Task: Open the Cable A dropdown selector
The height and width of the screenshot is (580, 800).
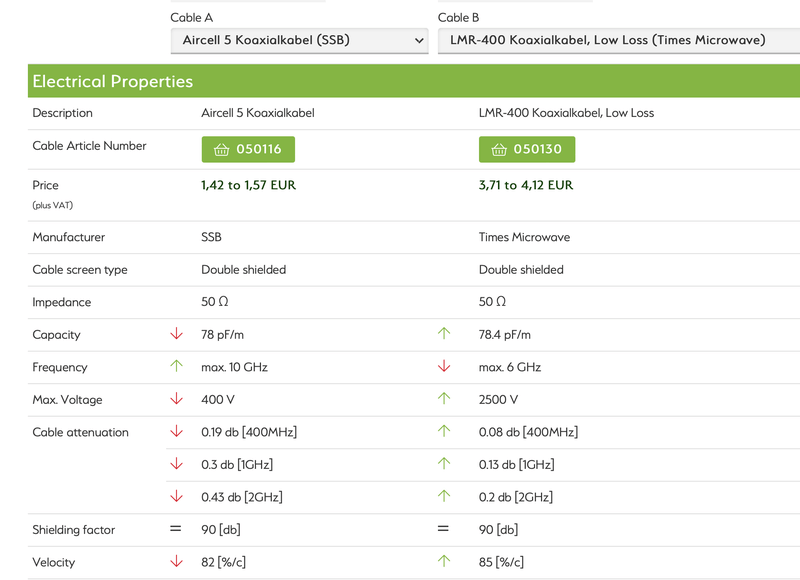Action: (300, 41)
